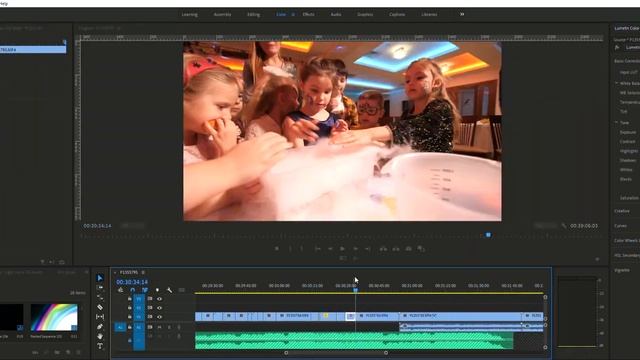This screenshot has height=360, width=640.
Task: Select the Selection tool arrow
Action: coord(100,278)
